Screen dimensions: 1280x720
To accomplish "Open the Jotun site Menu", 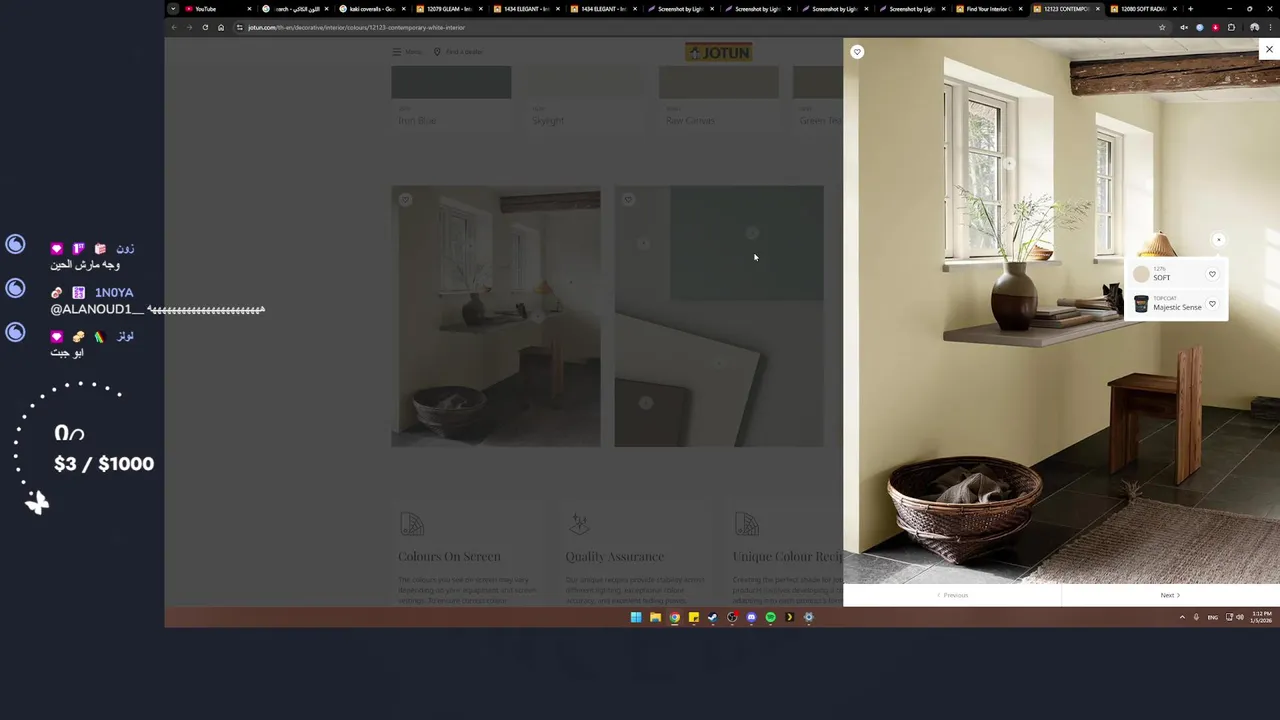I will coord(407,52).
